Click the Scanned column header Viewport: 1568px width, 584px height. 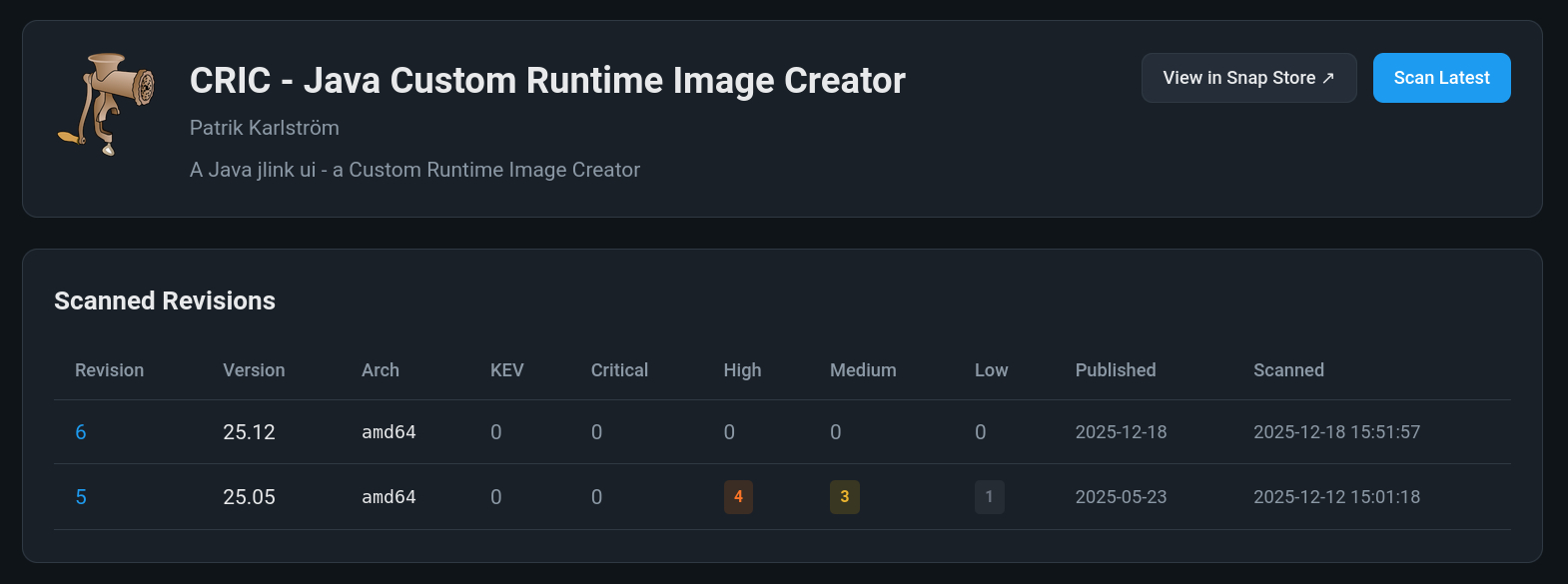pyautogui.click(x=1288, y=370)
